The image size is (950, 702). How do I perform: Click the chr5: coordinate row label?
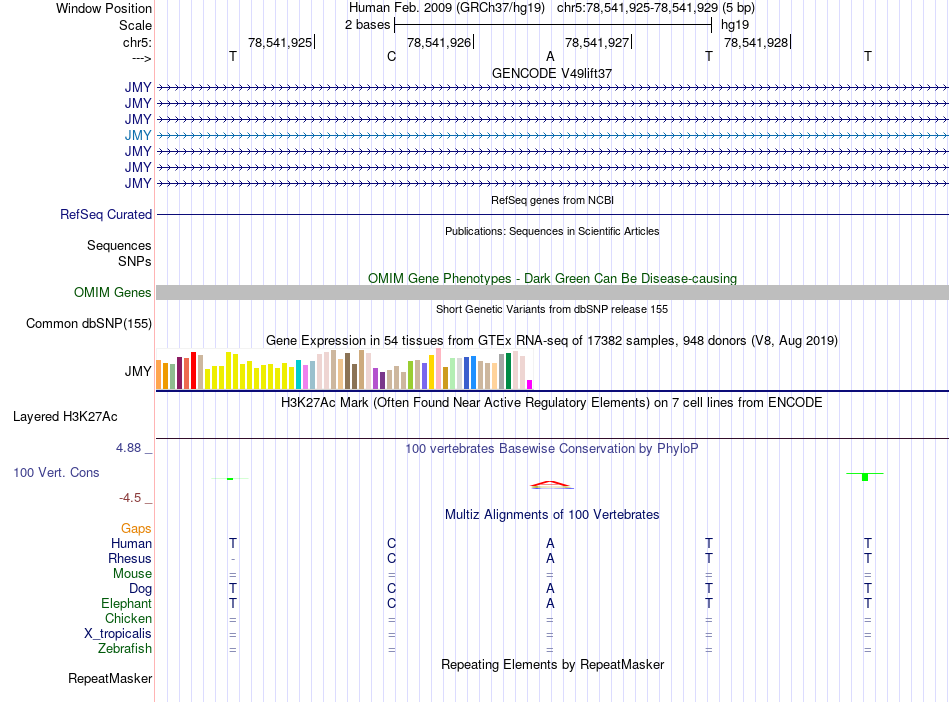coord(137,42)
